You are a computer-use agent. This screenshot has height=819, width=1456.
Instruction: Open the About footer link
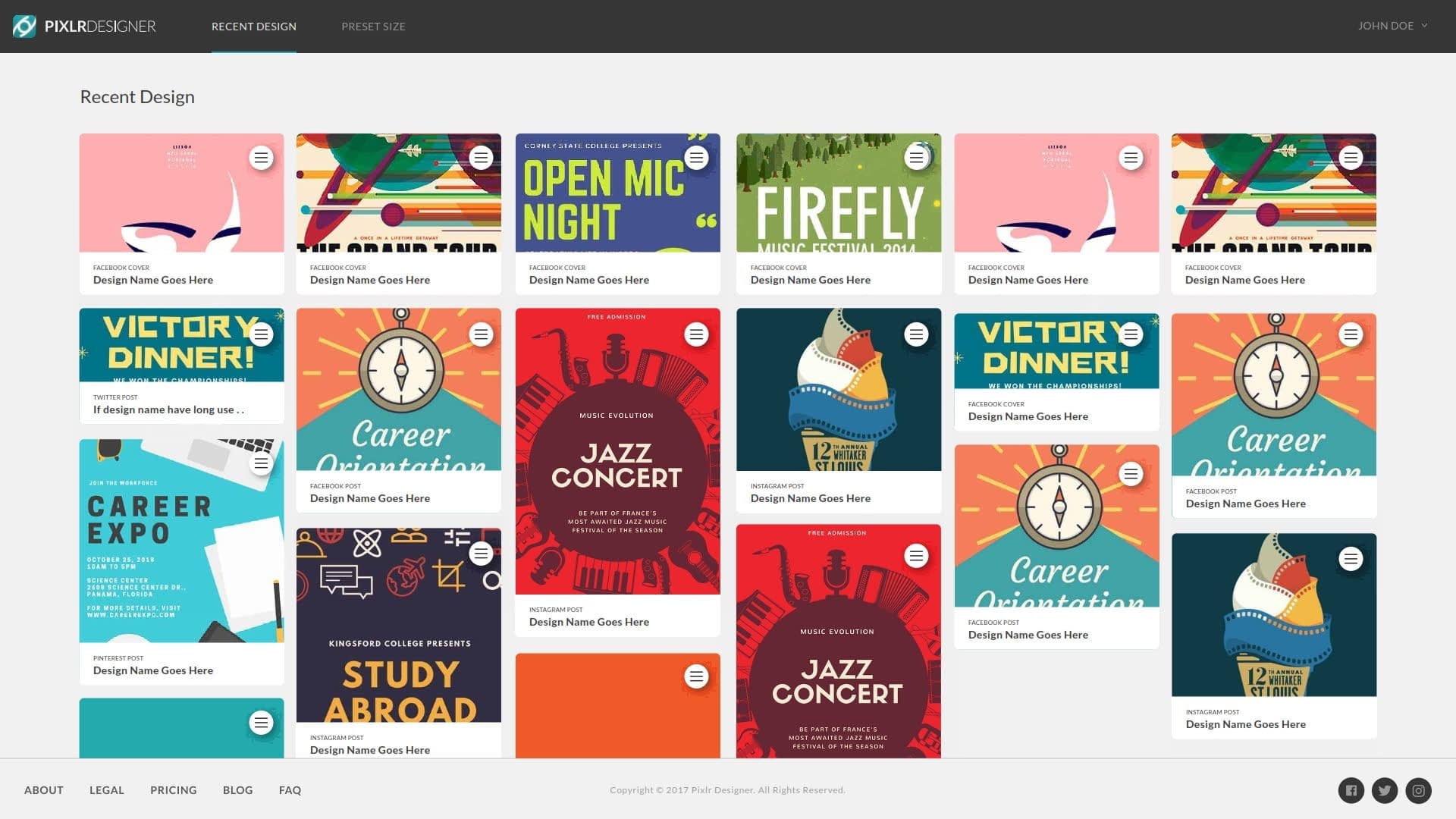tap(44, 790)
